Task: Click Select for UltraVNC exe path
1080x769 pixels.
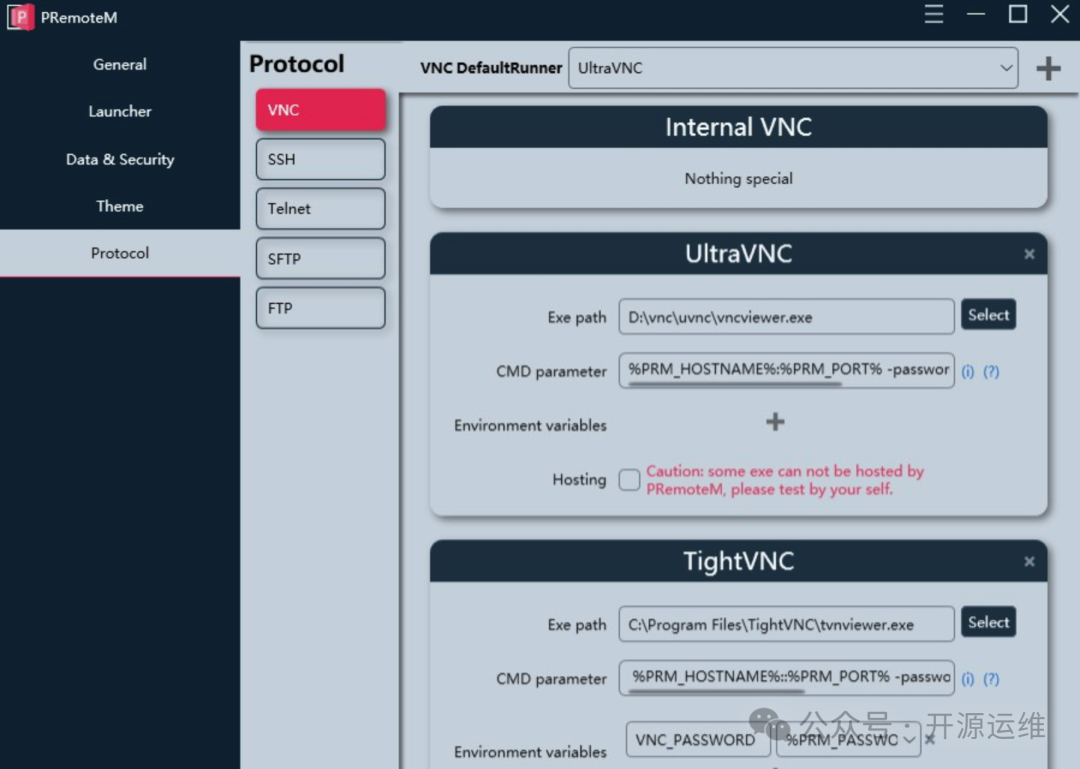Action: point(988,315)
